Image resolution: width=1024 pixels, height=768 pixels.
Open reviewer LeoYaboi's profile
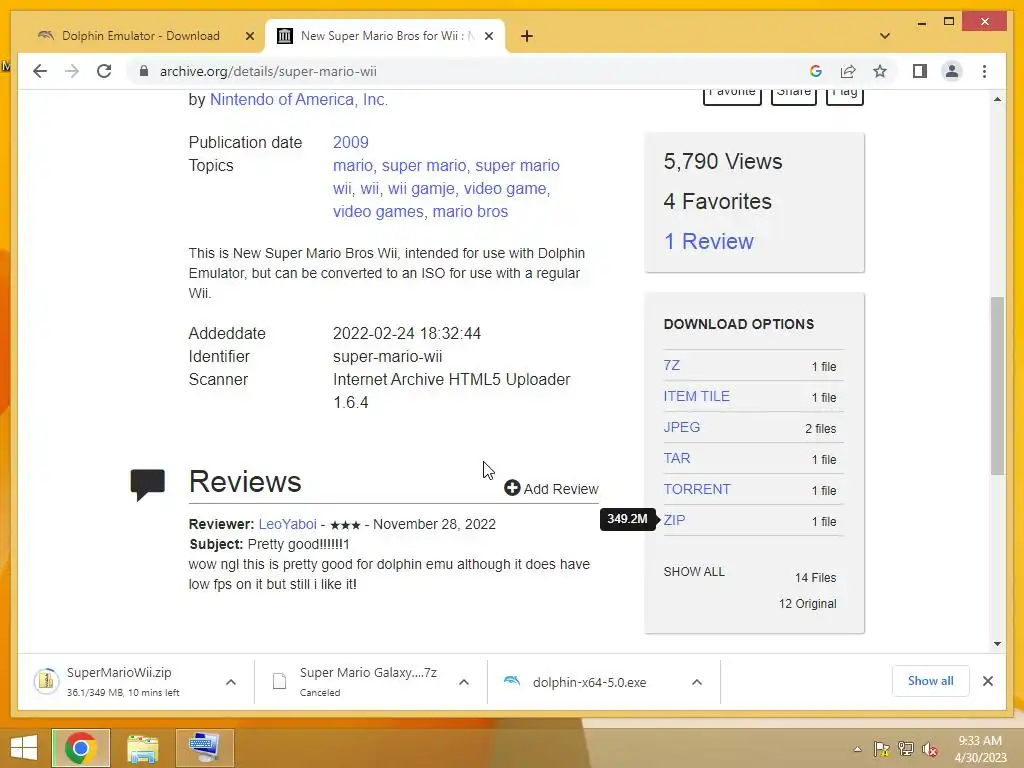(x=287, y=524)
